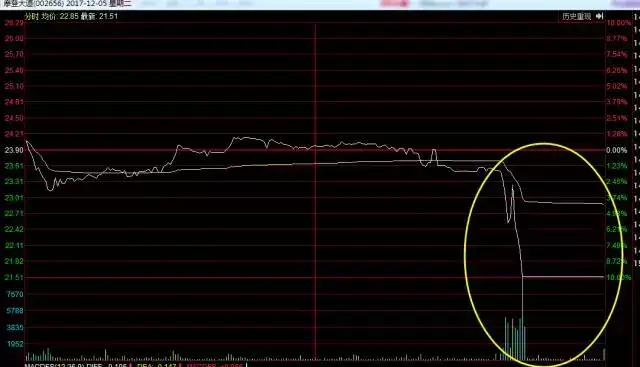The image size is (640, 367).
Task: Click the 26.29 top price axis label
Action: pos(14,23)
